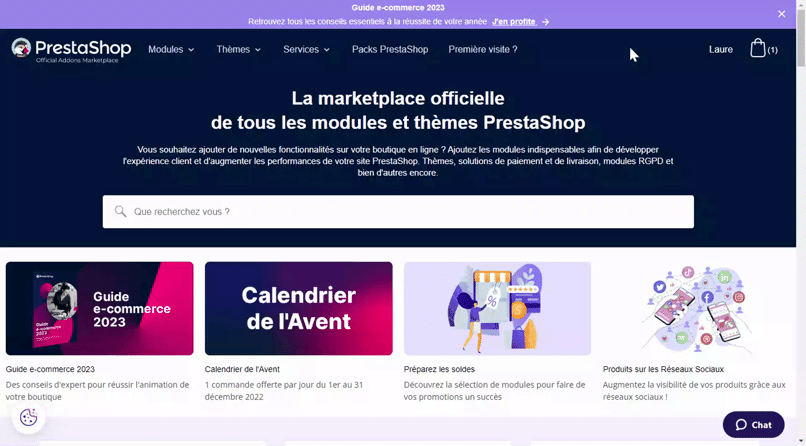Open Première visite ? page
This screenshot has height=446, width=806.
(483, 49)
